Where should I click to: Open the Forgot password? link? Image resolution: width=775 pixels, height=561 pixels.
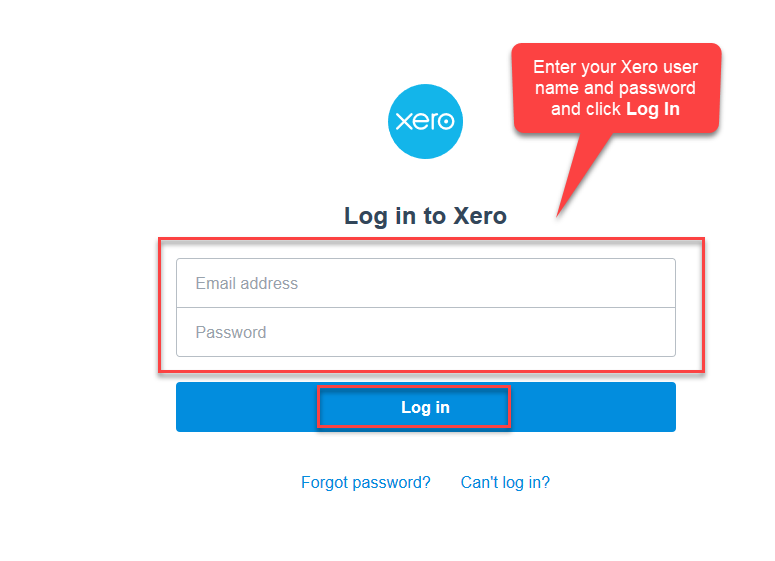coord(365,482)
